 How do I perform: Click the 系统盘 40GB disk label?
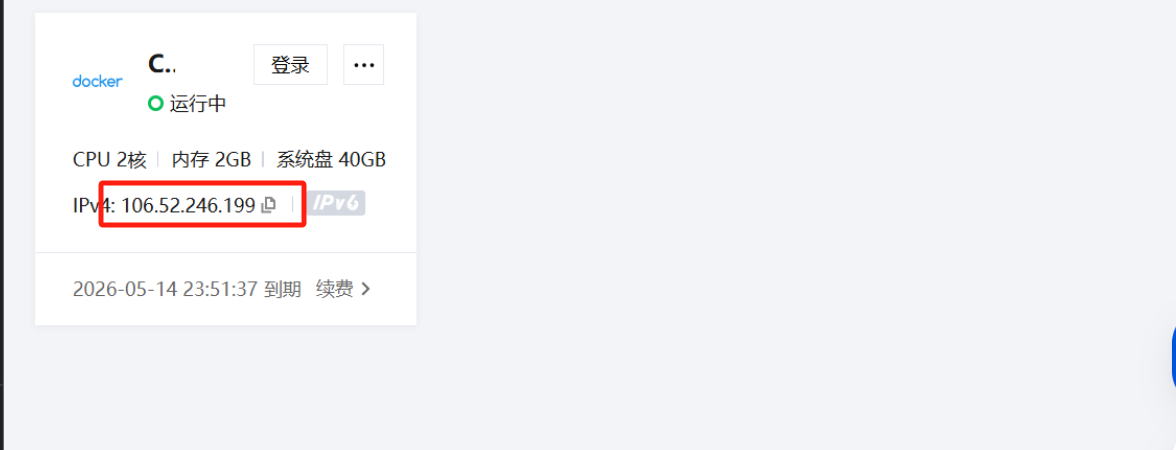click(x=332, y=160)
